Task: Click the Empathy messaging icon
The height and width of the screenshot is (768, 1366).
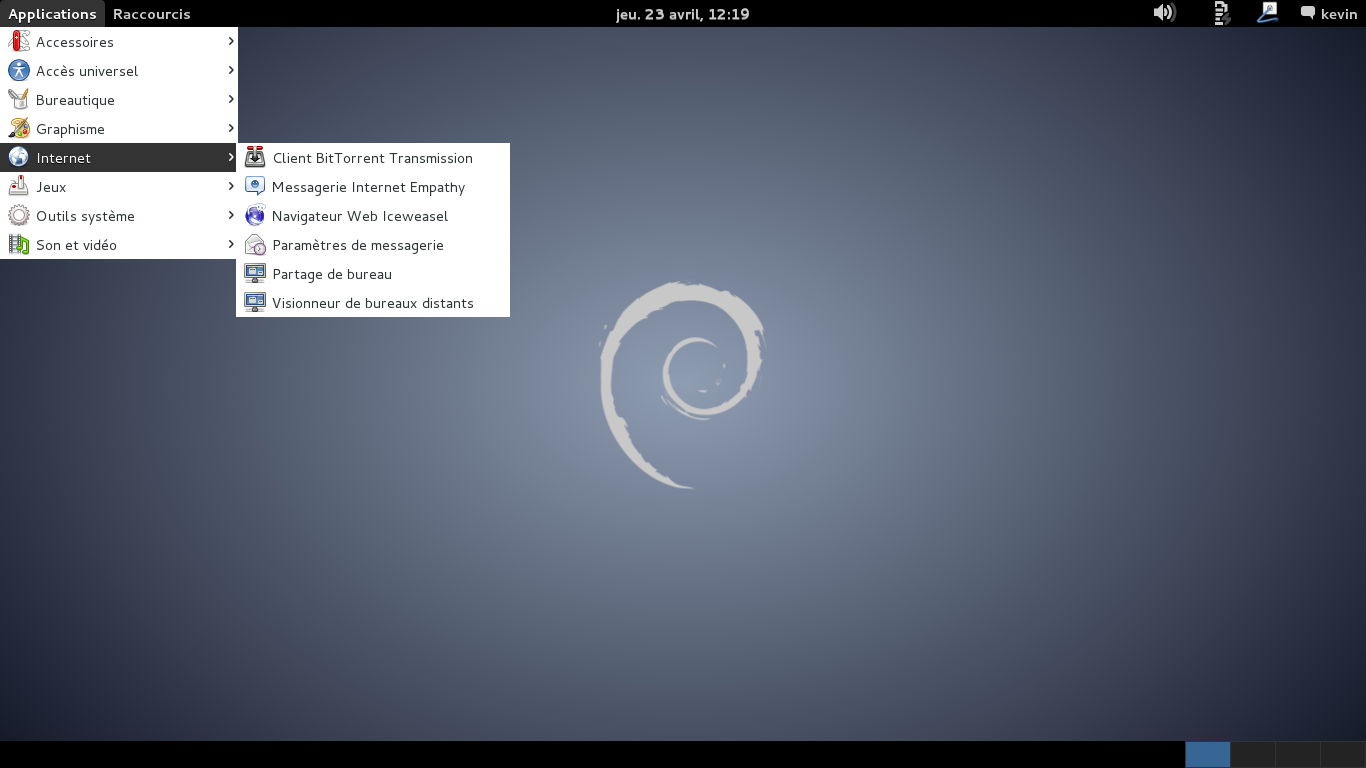Action: tap(255, 187)
